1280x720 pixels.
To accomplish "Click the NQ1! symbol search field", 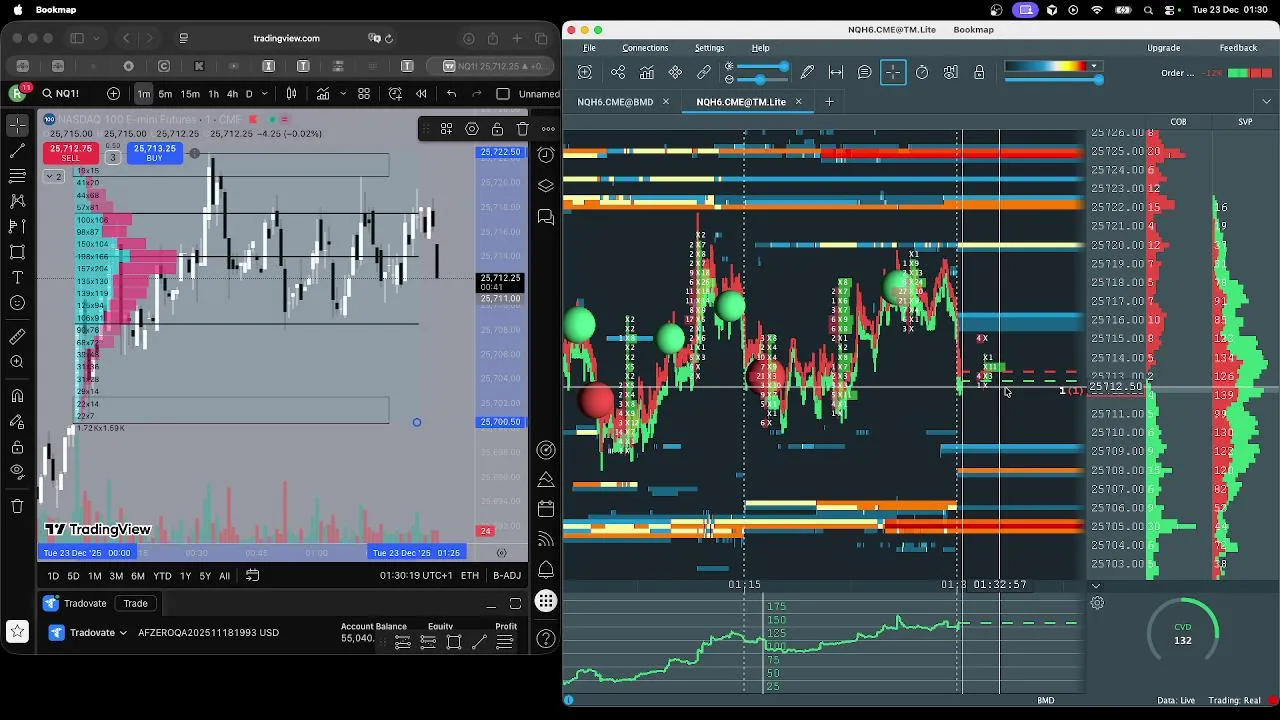I will point(70,94).
